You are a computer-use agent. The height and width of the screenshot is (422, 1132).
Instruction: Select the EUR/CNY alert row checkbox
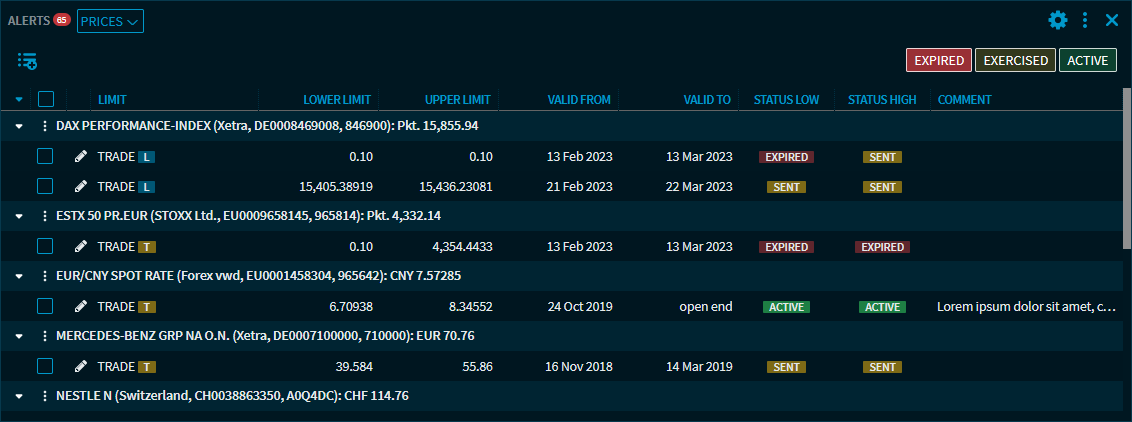pyautogui.click(x=45, y=307)
